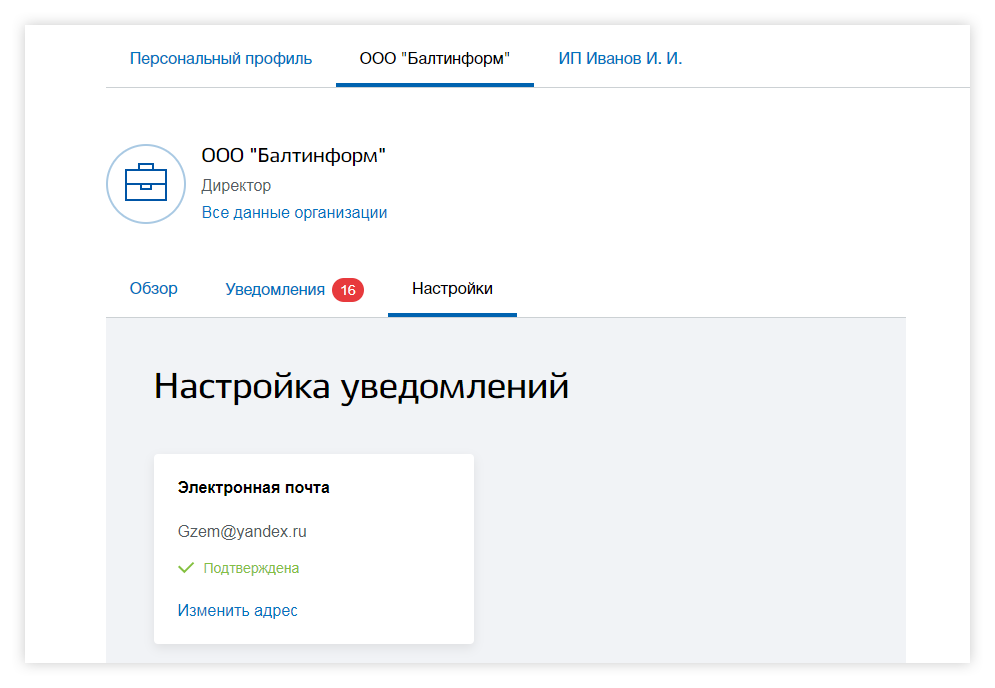Screen dimensions: 995x688
Task: Click the green confirmation checkmark icon
Action: 186,567
